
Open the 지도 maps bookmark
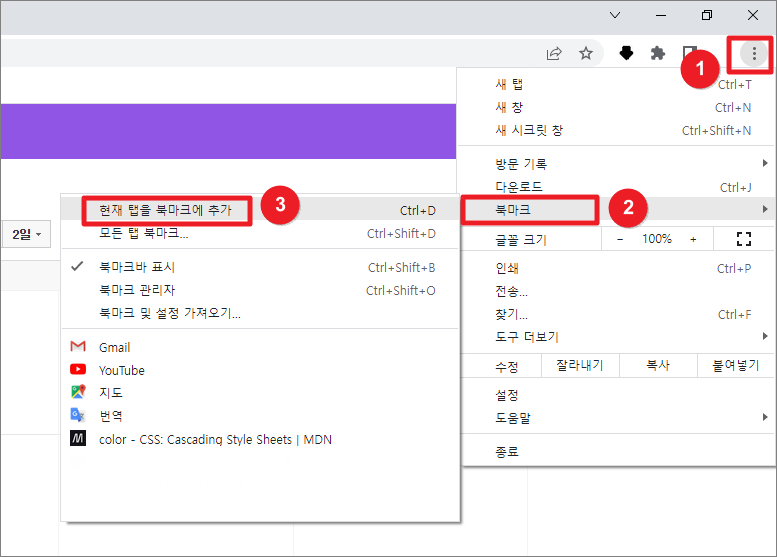tap(261, 392)
